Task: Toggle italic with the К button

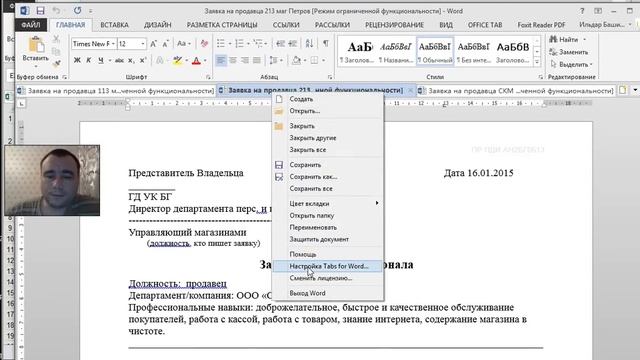Action: point(89,60)
